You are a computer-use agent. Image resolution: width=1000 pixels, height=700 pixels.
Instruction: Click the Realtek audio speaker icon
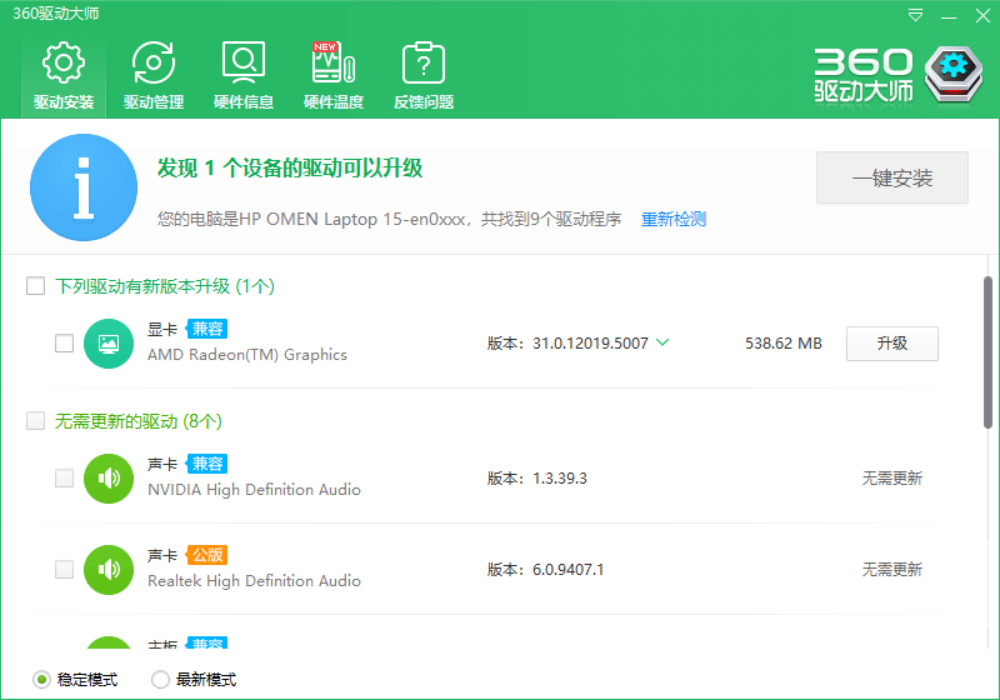tap(109, 569)
